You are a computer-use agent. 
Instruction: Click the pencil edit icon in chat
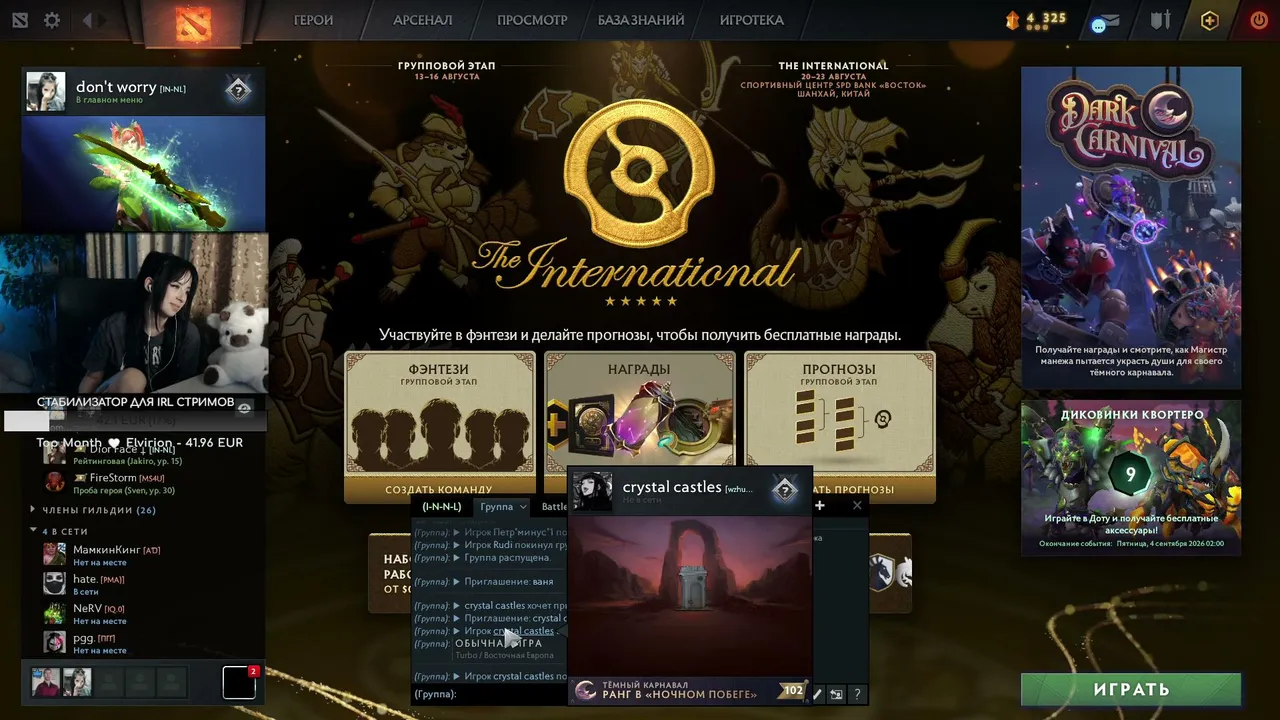click(817, 694)
